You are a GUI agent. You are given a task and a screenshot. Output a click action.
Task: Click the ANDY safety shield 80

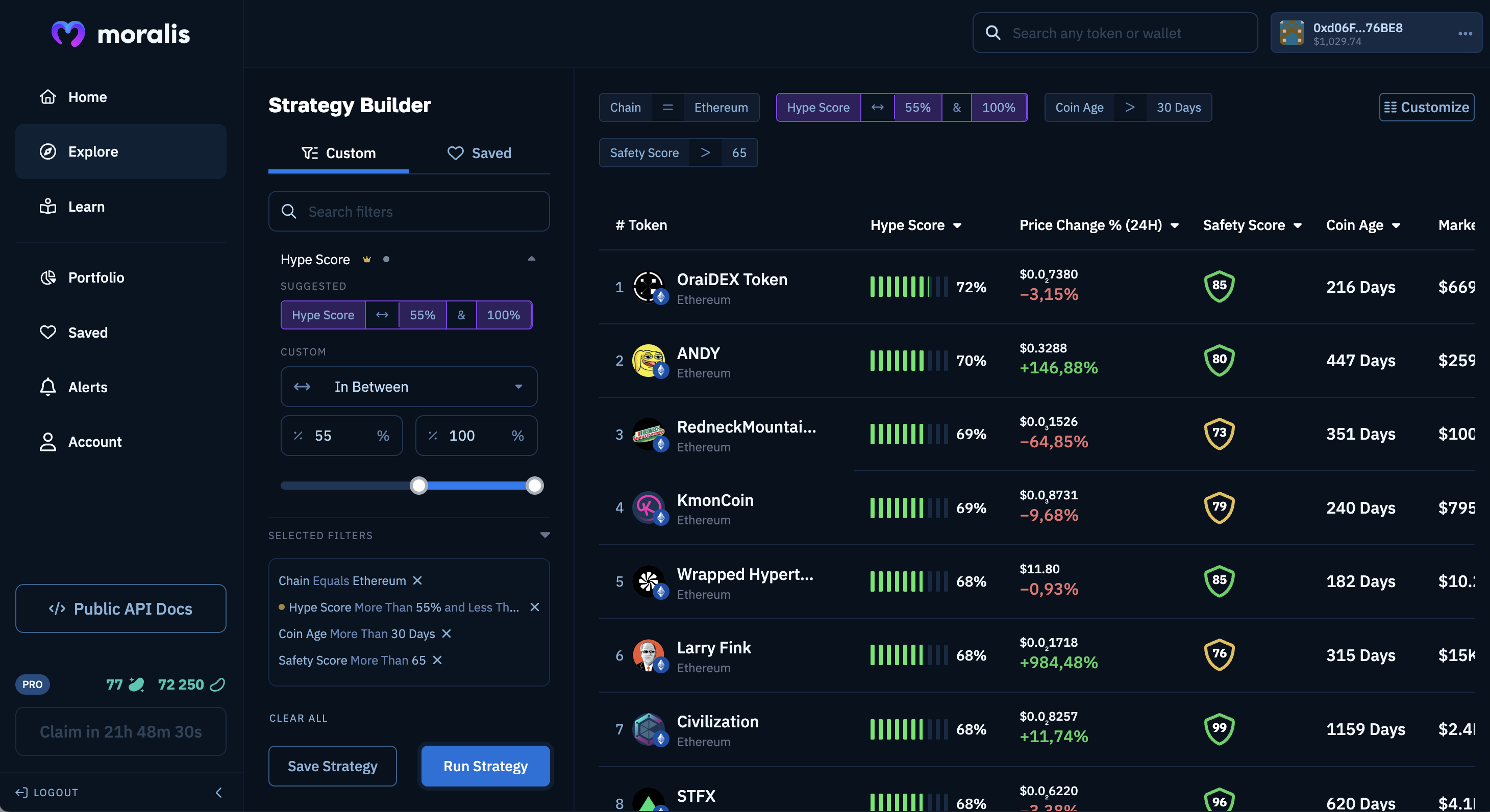pos(1220,360)
